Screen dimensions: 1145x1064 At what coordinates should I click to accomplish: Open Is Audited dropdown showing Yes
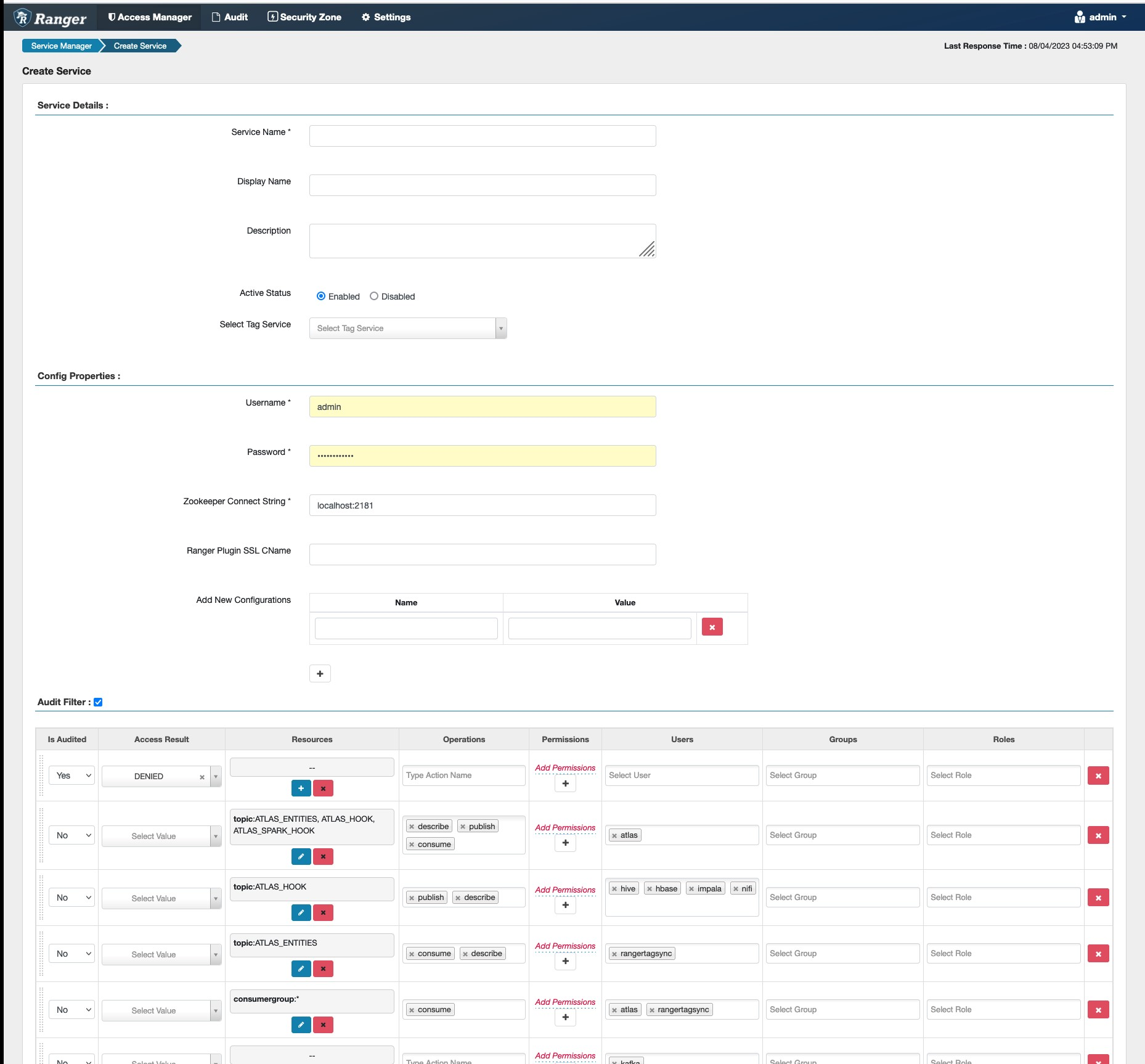pyautogui.click(x=72, y=775)
